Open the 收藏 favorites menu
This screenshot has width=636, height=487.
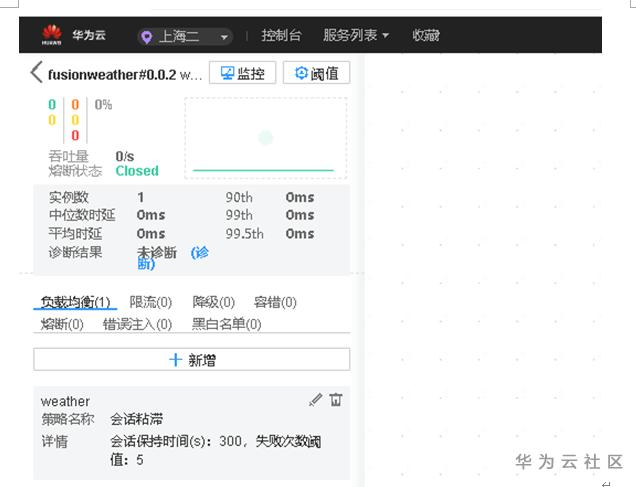pyautogui.click(x=426, y=36)
